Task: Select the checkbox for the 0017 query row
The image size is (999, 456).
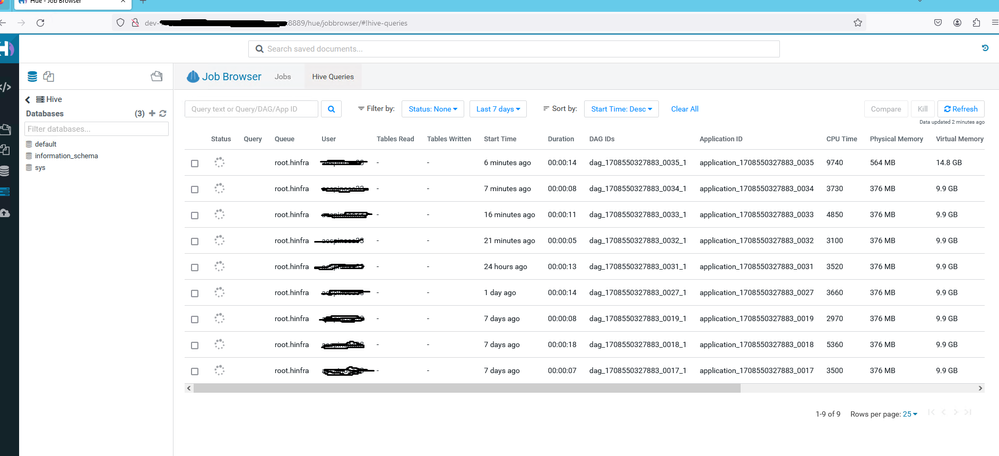Action: [x=195, y=371]
